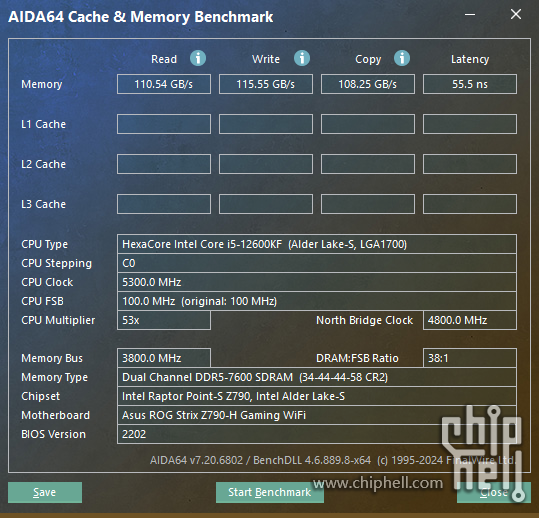This screenshot has width=539, height=518.
Task: Click the CPU Type label
Action: pos(44,244)
